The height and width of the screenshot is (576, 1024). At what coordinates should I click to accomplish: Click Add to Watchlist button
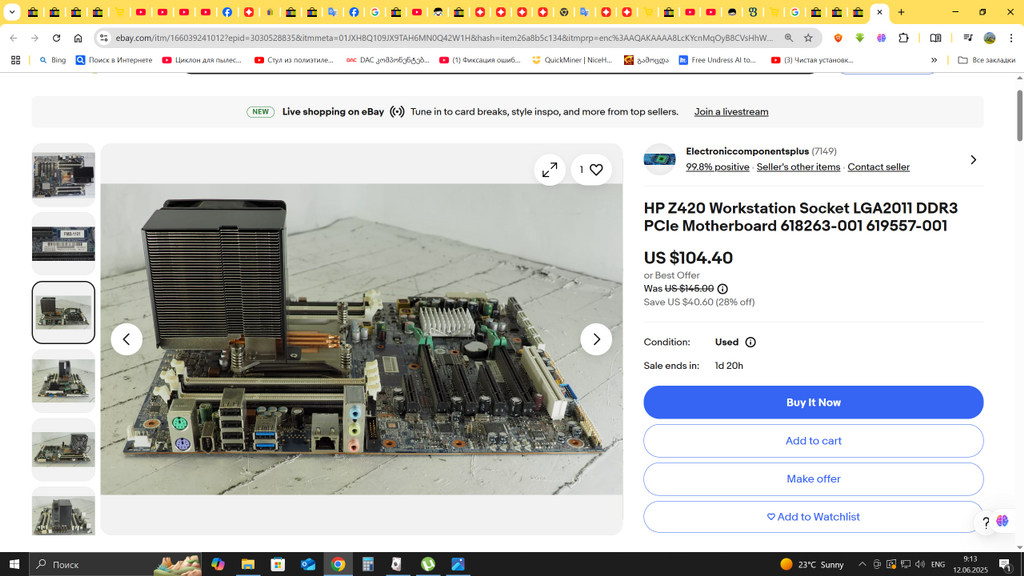pos(813,517)
